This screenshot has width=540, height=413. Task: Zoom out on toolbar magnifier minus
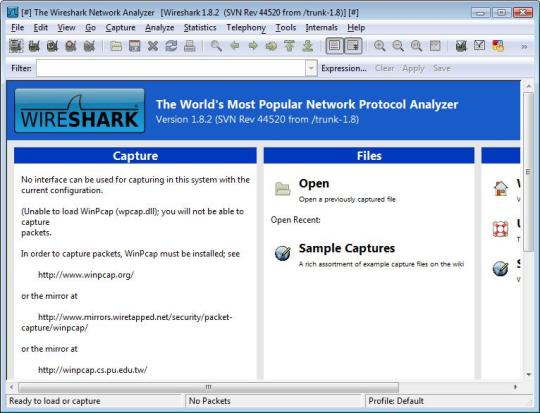tap(398, 46)
